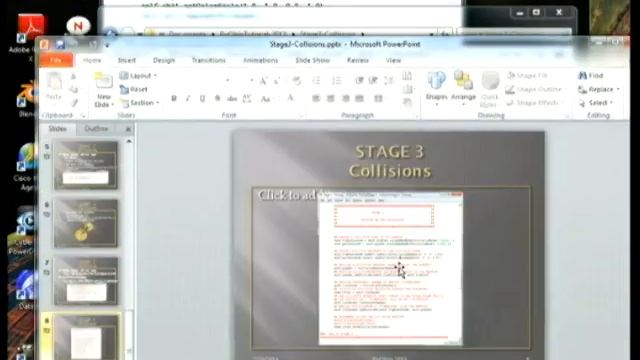Click the Select button in Editing group
The height and width of the screenshot is (360, 640).
[x=596, y=103]
